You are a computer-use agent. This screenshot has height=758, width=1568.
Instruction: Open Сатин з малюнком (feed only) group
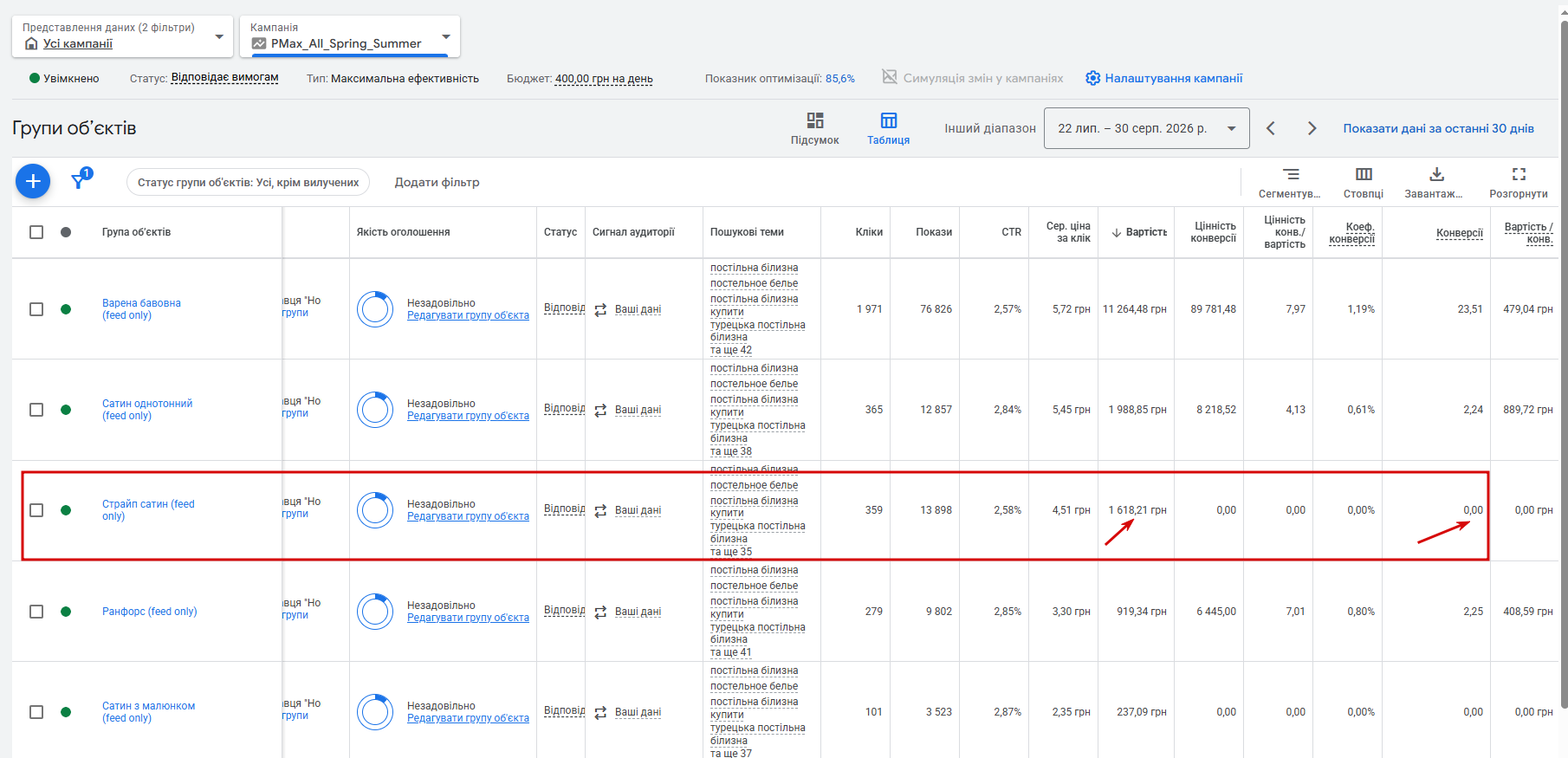148,712
